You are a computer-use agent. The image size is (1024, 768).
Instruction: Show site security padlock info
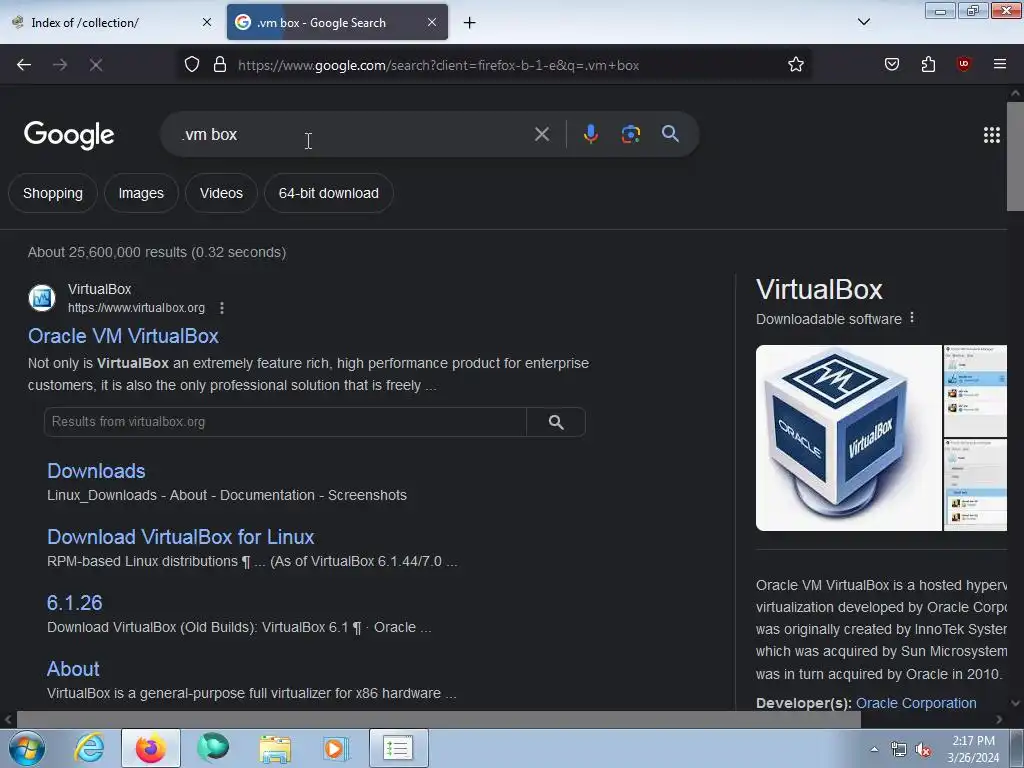220,65
